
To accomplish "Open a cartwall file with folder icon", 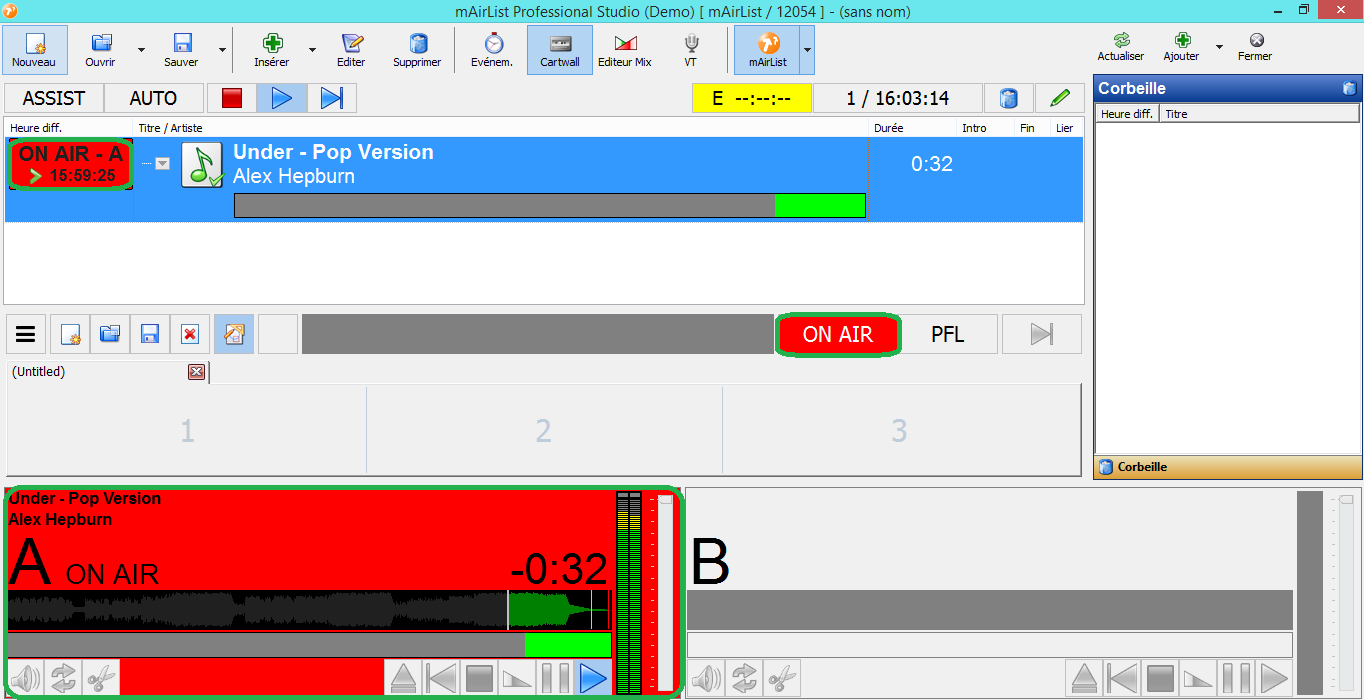I will click(110, 334).
